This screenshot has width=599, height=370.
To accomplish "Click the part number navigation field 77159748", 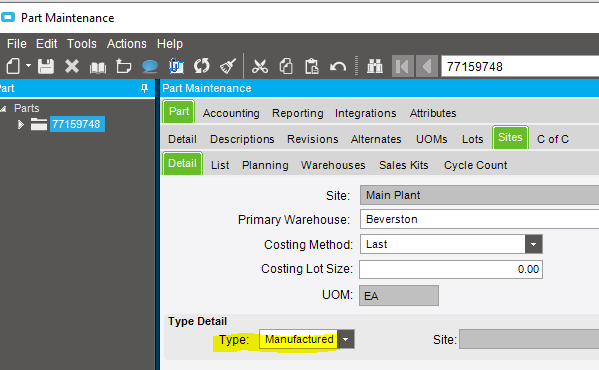I will click(520, 66).
